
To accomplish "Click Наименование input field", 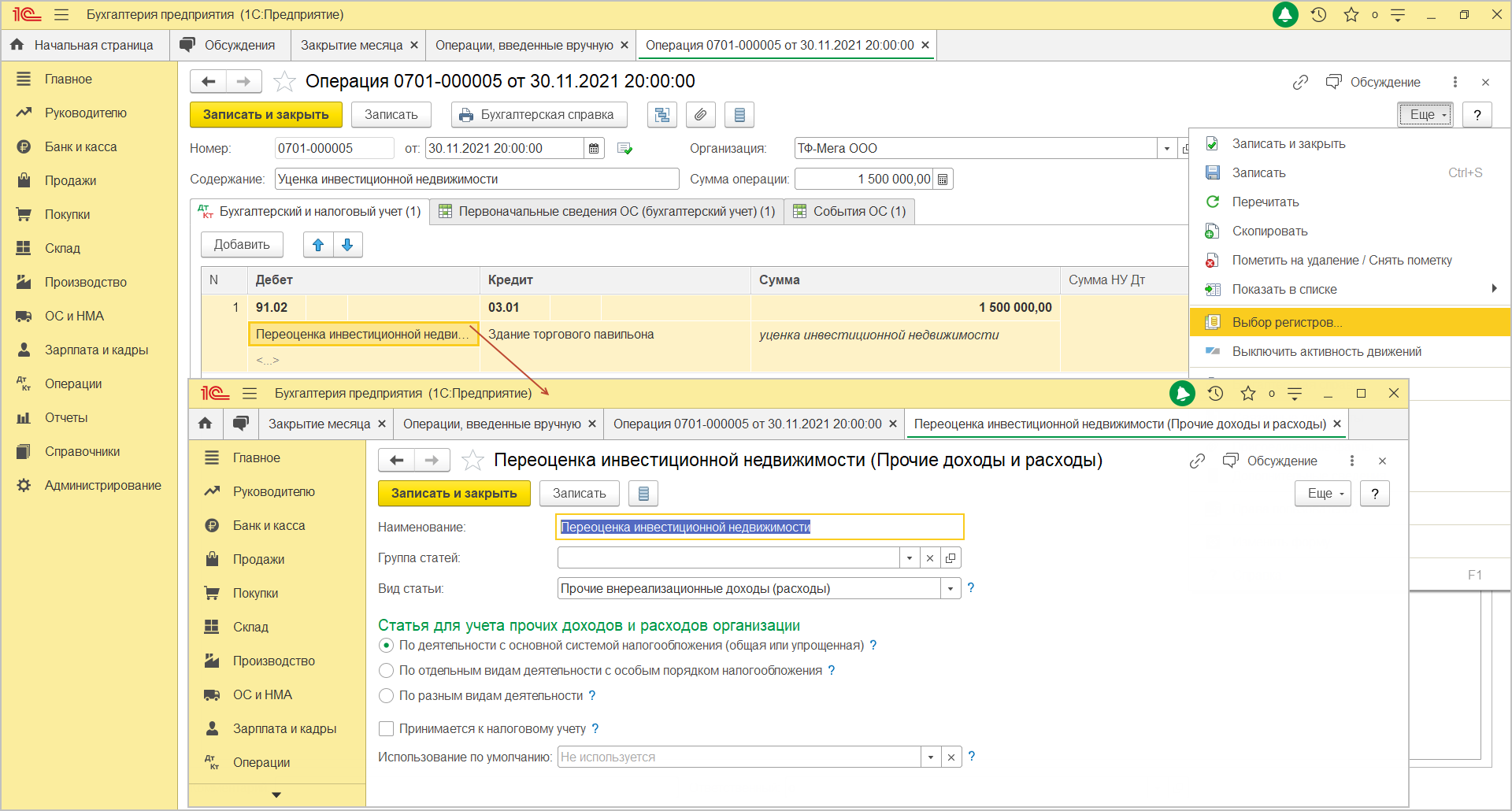I will pyautogui.click(x=760, y=528).
